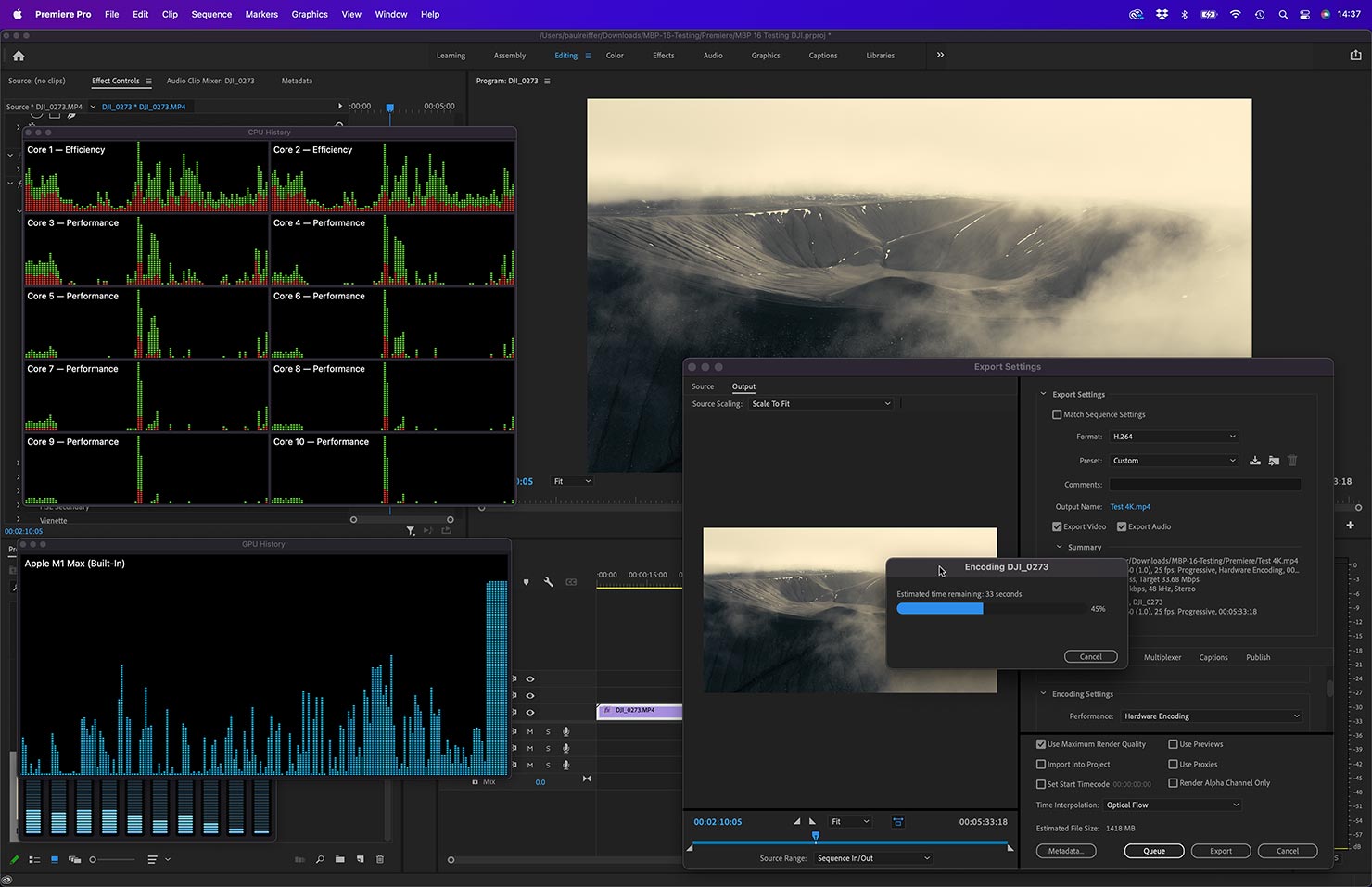The image size is (1372, 887).
Task: Open the Format dropdown showing H.264
Action: coord(1174,437)
